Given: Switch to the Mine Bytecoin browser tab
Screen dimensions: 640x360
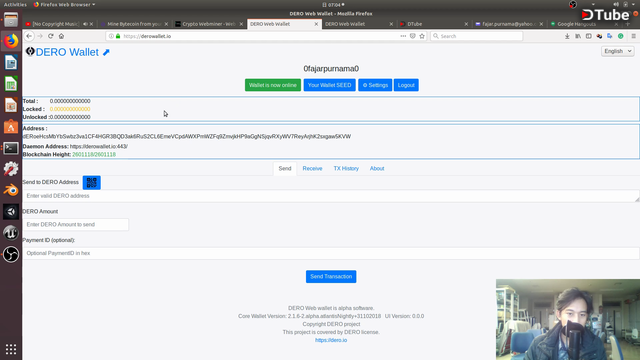Looking at the screenshot, I should pyautogui.click(x=134, y=24).
